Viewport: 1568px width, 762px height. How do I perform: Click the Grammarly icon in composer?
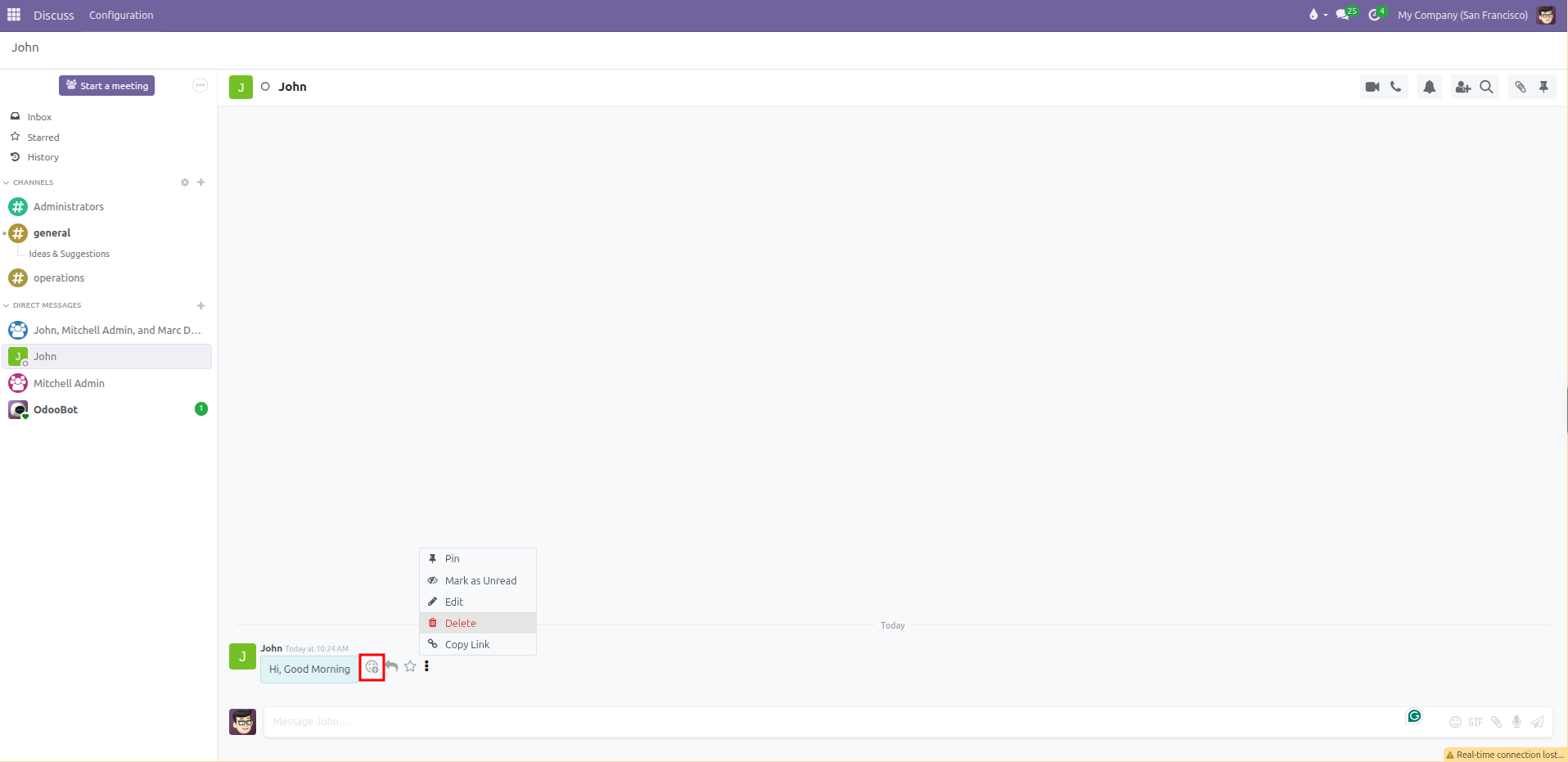1414,716
